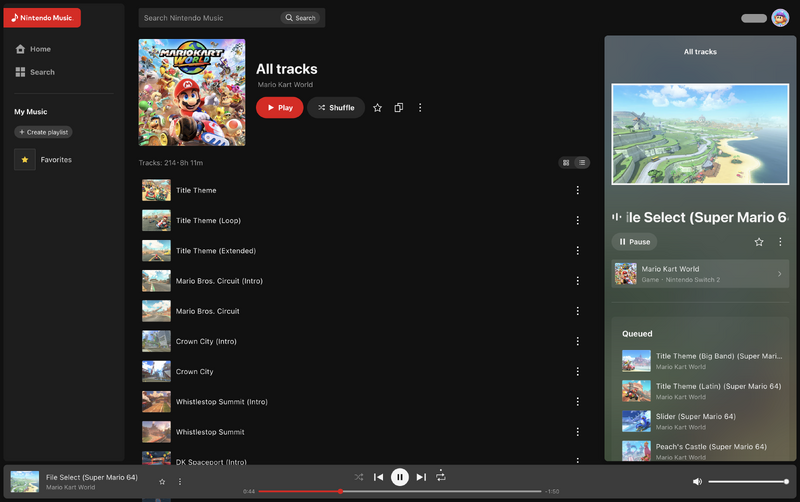Viewport: 800px width, 502px height.
Task: Open more options in now playing panel
Action: pyautogui.click(x=780, y=242)
